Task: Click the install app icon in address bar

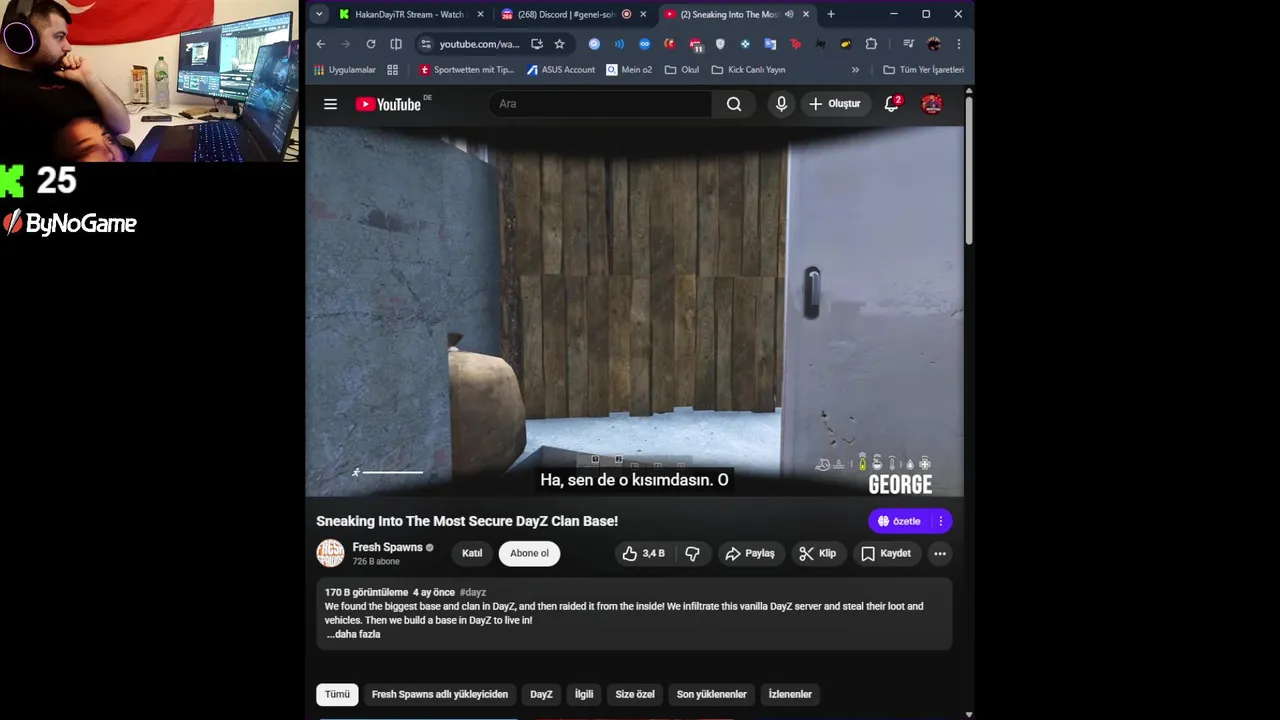Action: click(537, 44)
